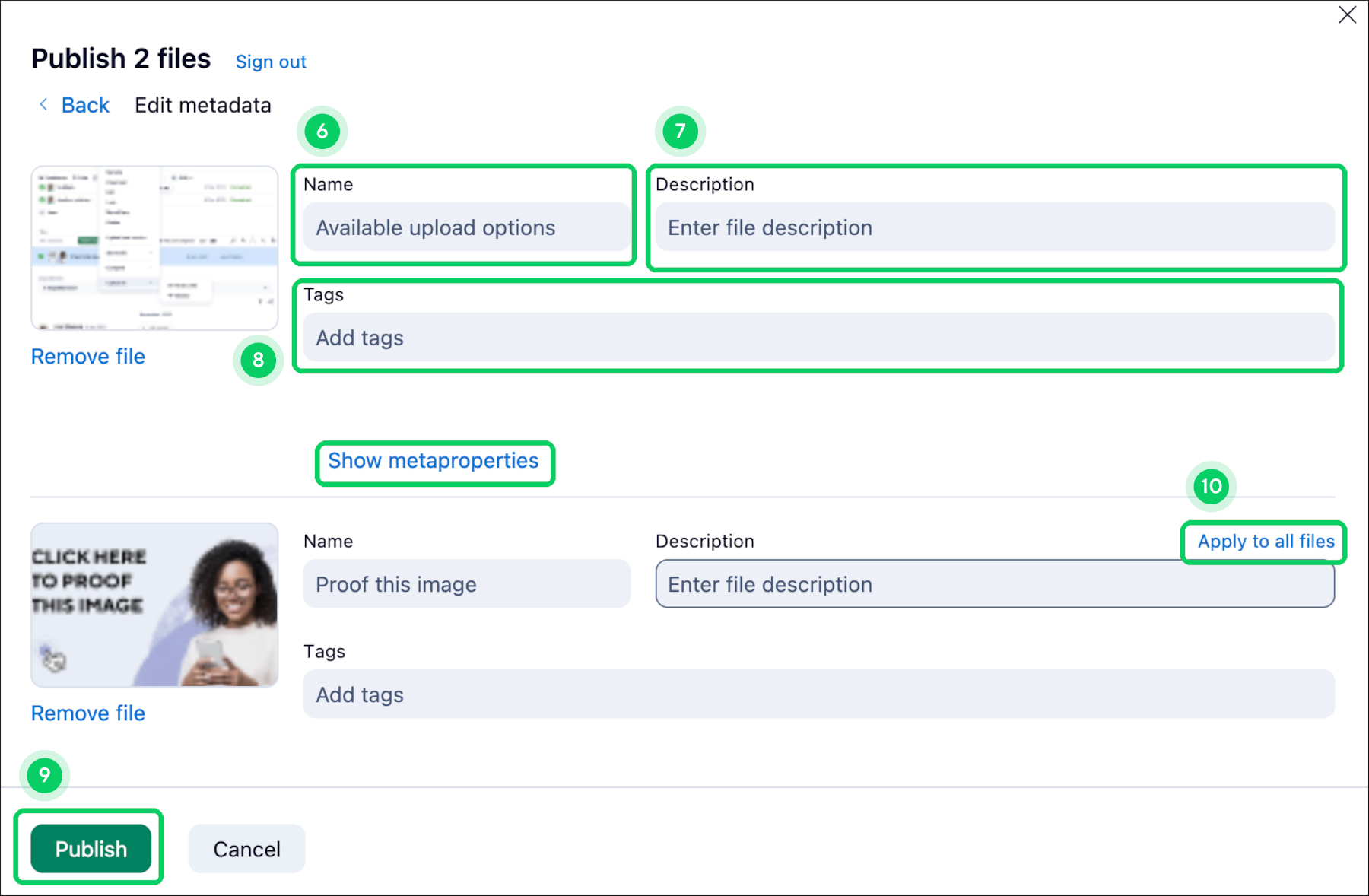
Task: Focus the Proof this image Name field
Action: [465, 584]
